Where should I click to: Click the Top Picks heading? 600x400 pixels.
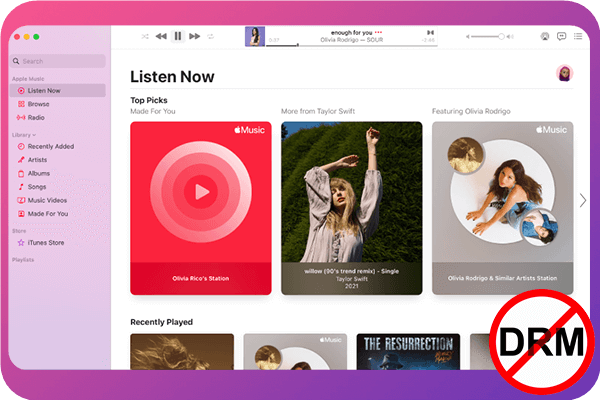149,100
